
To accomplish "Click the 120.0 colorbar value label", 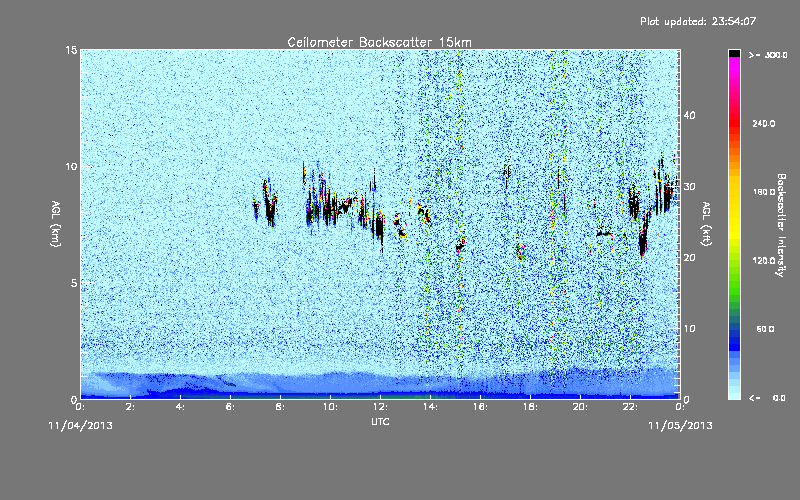I will point(763,261).
